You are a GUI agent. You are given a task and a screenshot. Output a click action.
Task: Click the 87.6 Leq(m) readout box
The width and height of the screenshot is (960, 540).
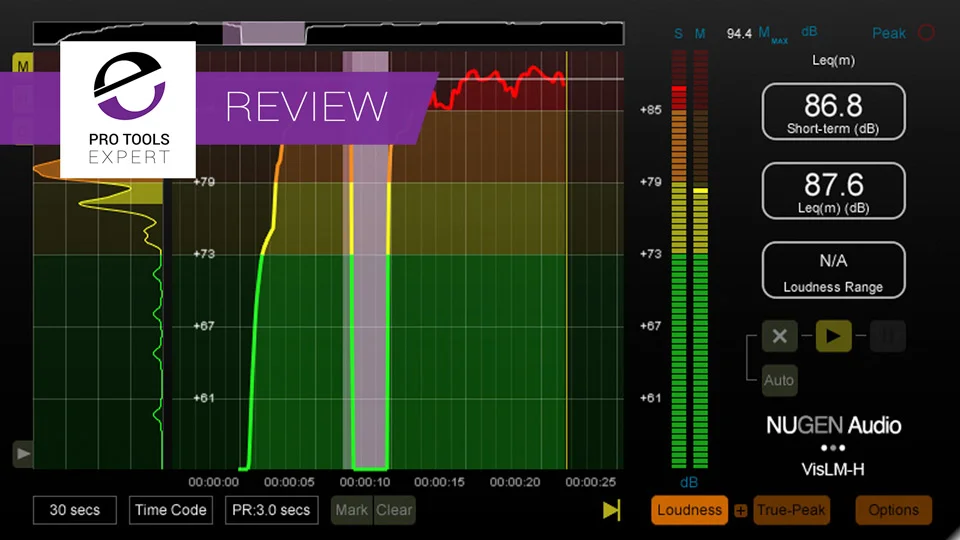(833, 190)
